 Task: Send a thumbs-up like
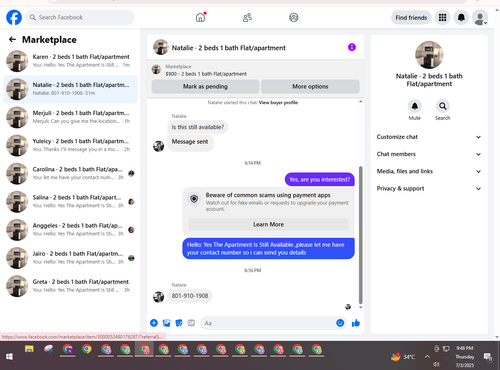tap(356, 323)
